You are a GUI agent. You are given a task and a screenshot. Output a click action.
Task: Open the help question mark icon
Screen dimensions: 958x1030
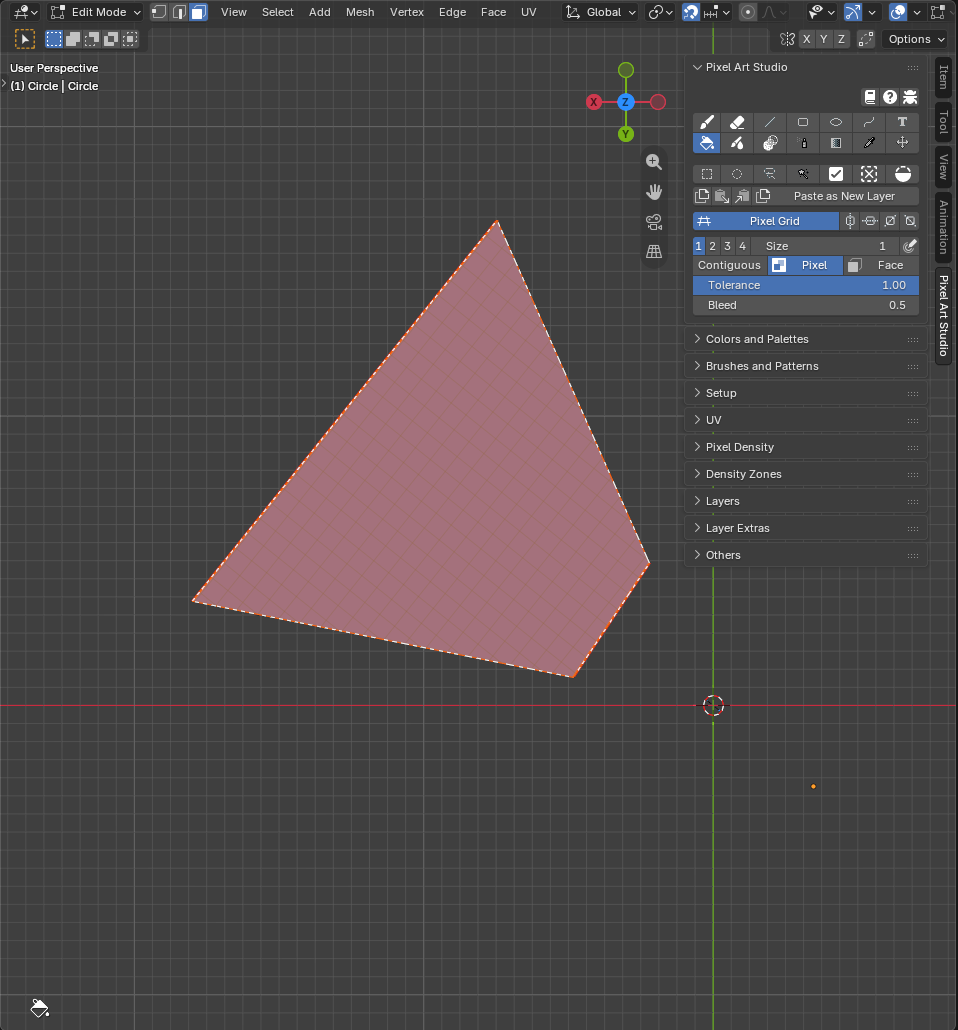tap(890, 97)
